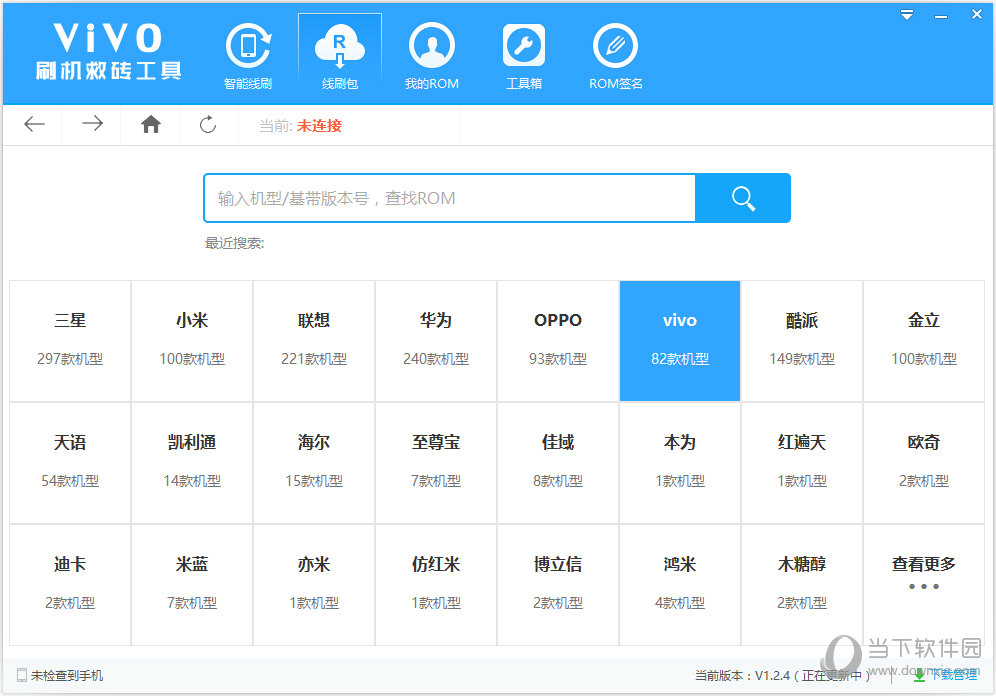Open the 我的ROM tab
This screenshot has width=996, height=696.
pos(432,56)
